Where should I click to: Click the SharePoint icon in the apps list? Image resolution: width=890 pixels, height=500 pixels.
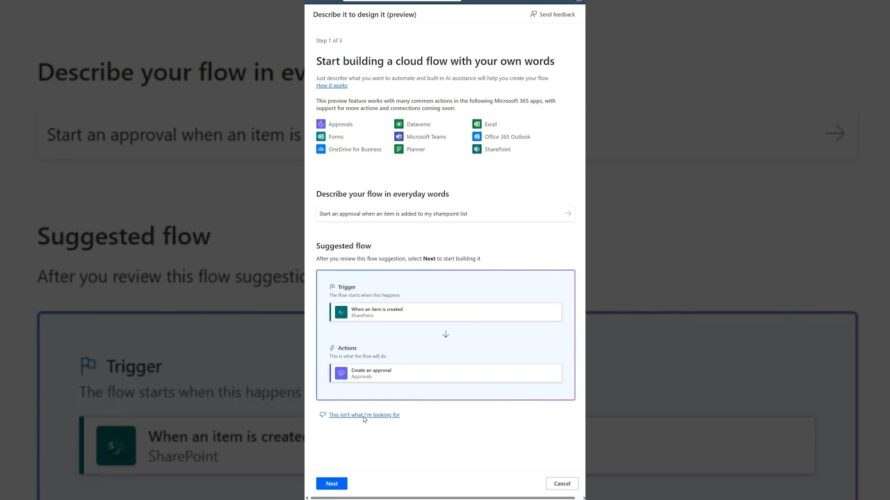tap(477, 149)
